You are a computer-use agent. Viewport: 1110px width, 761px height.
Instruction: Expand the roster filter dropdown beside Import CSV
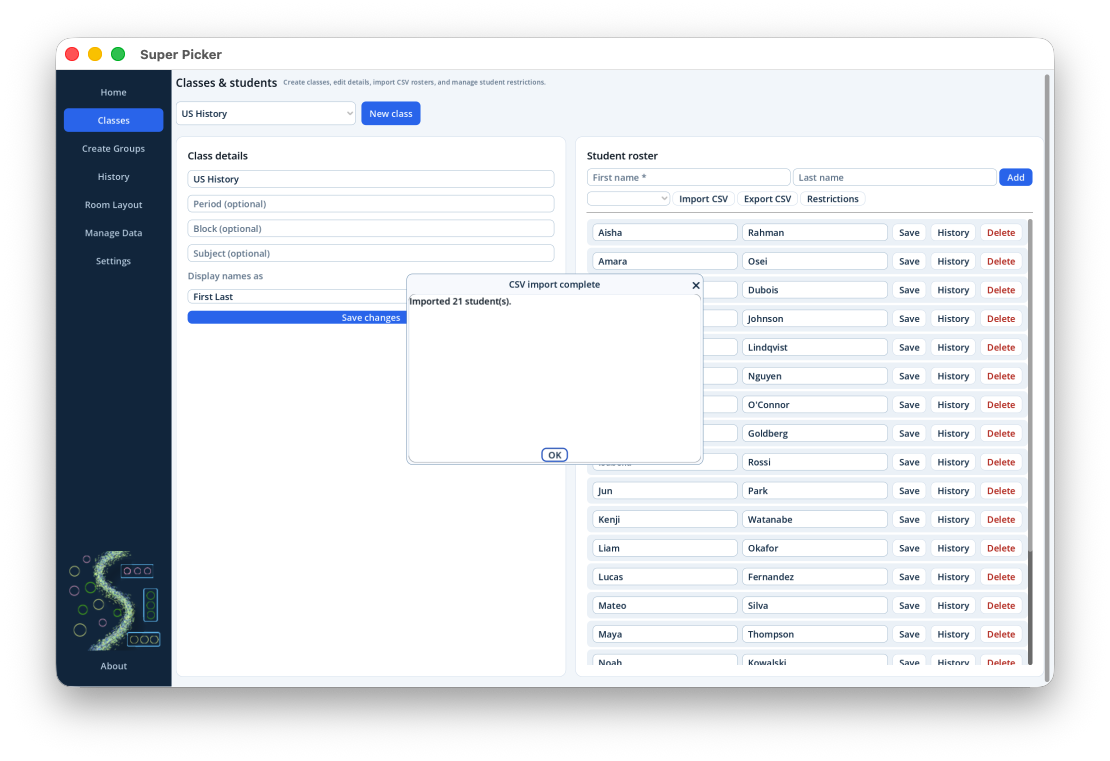click(x=628, y=199)
